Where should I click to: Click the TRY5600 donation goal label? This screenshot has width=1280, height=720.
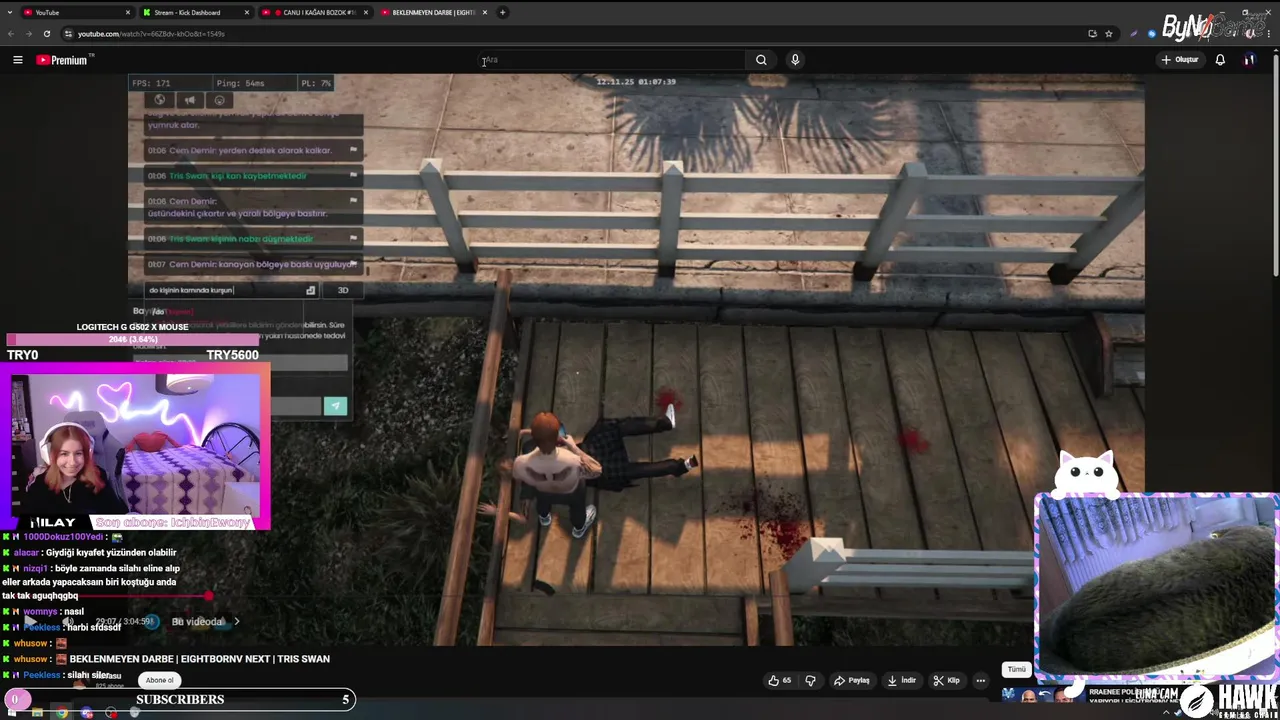point(232,355)
